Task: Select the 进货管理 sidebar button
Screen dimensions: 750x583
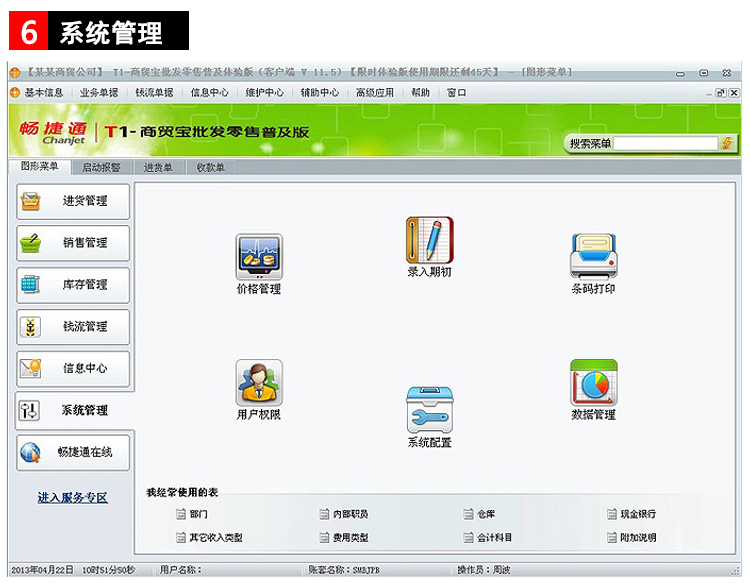Action: [x=73, y=201]
